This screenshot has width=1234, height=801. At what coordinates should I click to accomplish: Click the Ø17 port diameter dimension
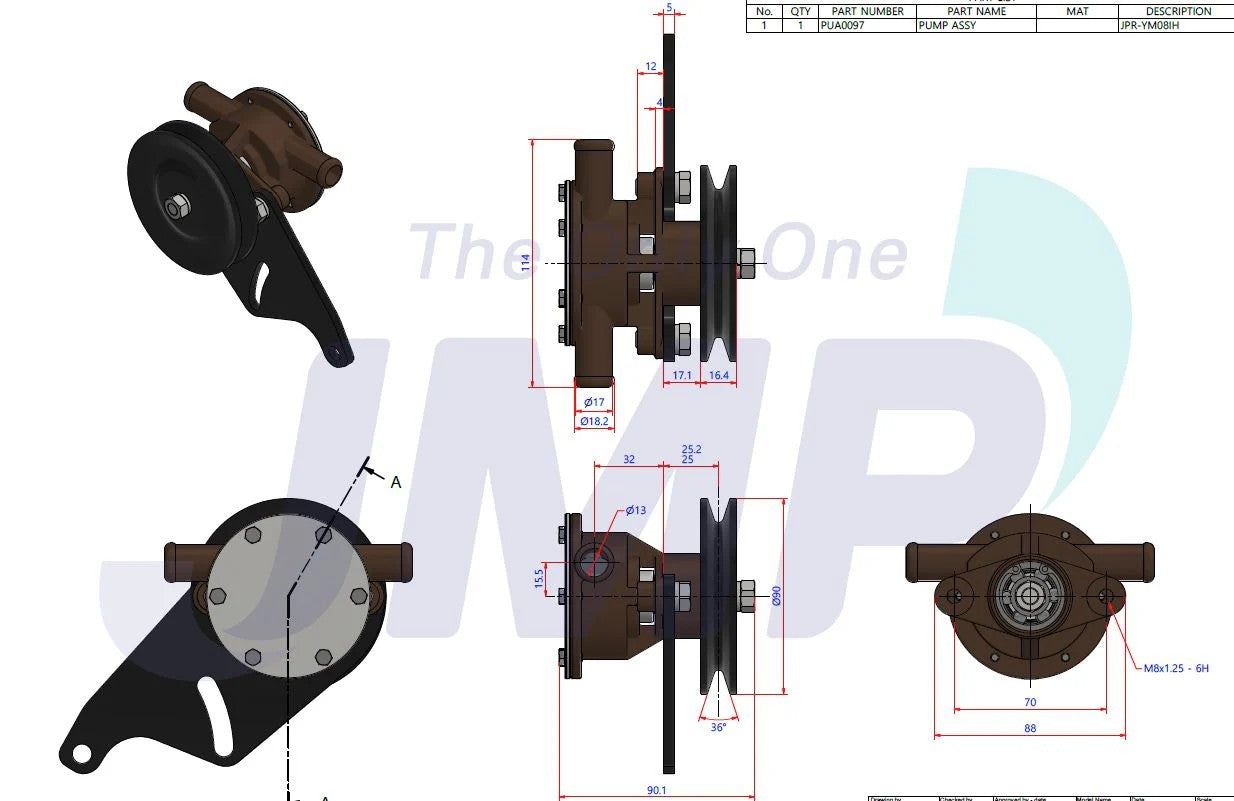[594, 403]
